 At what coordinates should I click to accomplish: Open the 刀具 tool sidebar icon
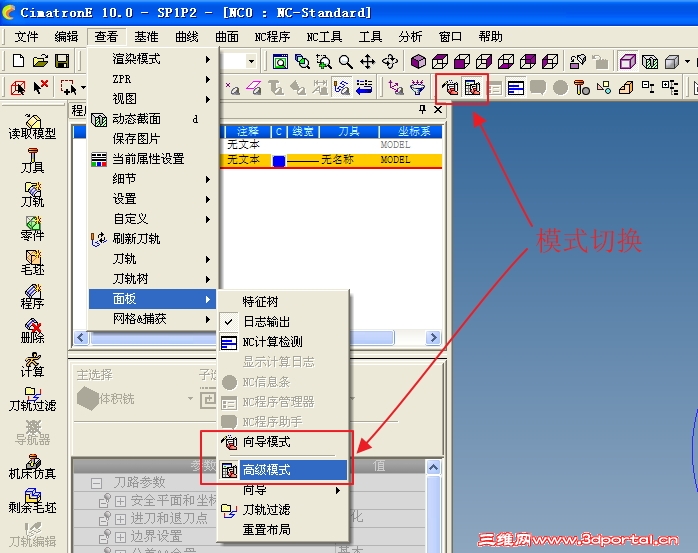(x=32, y=161)
